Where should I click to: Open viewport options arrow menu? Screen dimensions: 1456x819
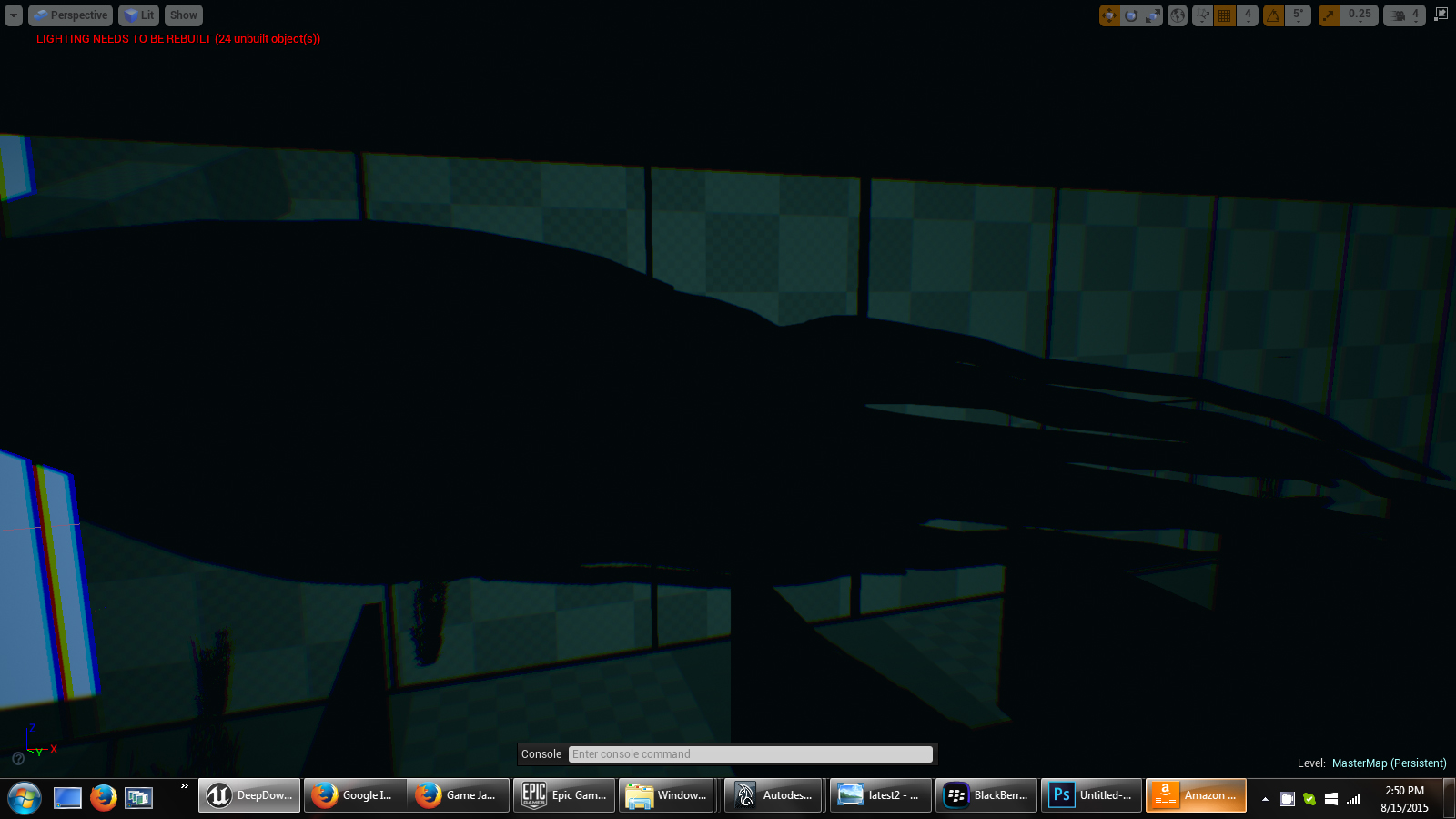pos(14,15)
